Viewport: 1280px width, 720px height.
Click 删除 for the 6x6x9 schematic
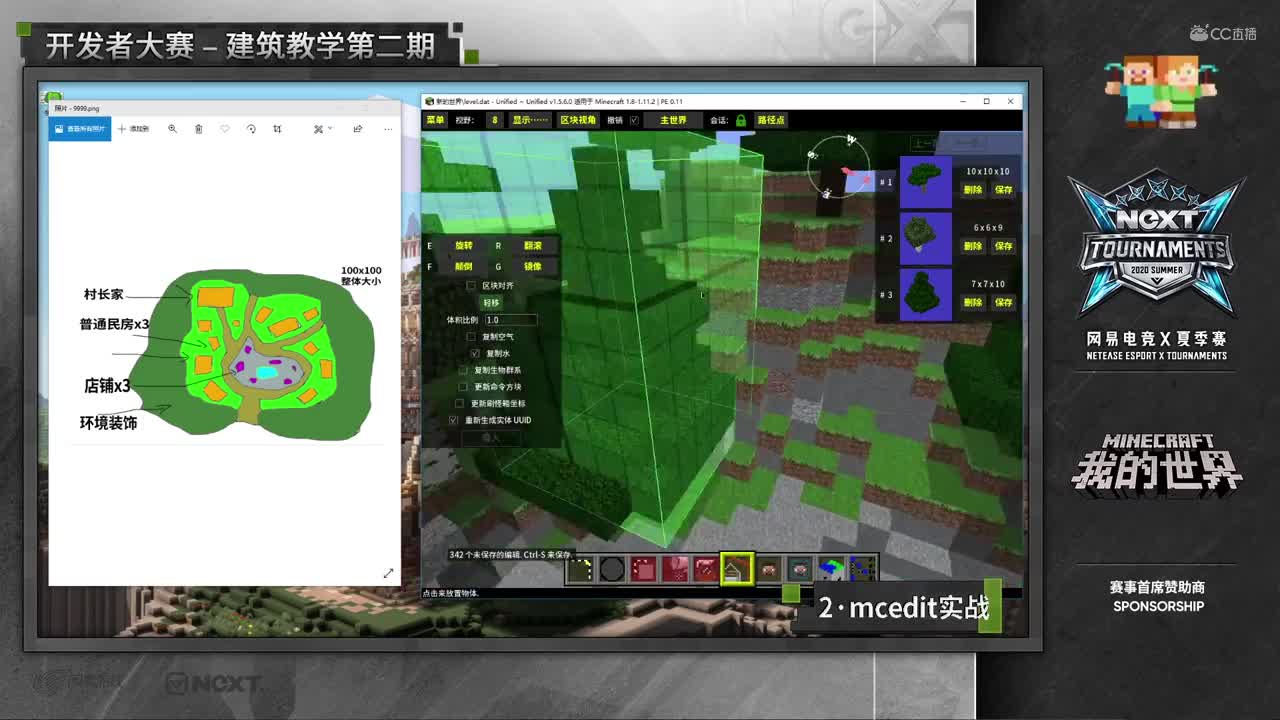[973, 246]
